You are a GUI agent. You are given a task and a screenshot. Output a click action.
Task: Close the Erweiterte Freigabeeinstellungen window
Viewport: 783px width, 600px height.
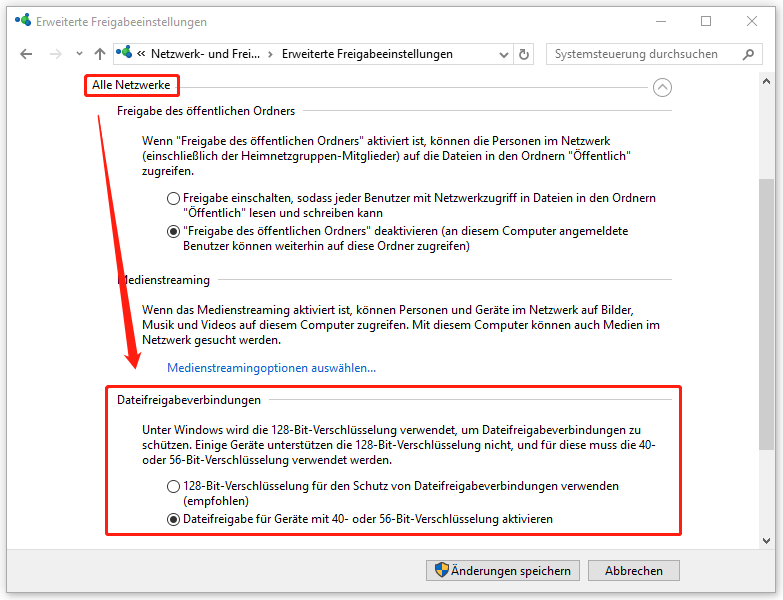pos(752,21)
